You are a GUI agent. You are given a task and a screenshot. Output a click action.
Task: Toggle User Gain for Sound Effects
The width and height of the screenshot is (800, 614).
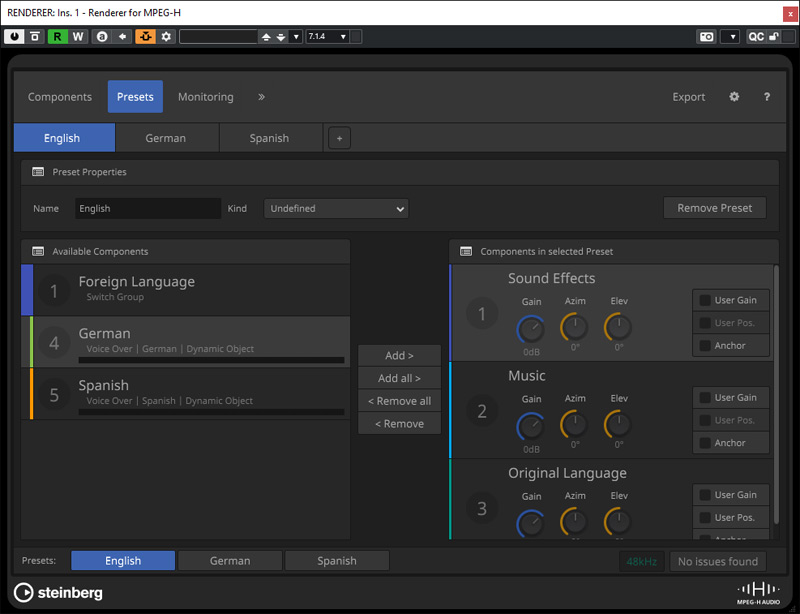pyautogui.click(x=731, y=299)
